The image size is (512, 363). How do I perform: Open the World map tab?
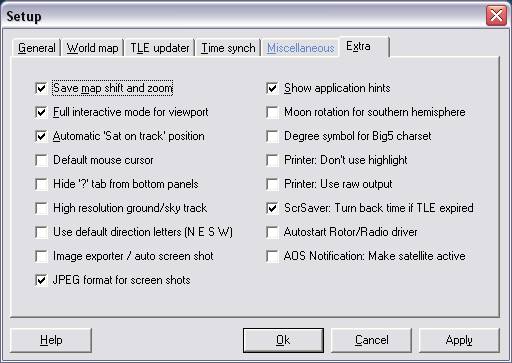[x=92, y=48]
